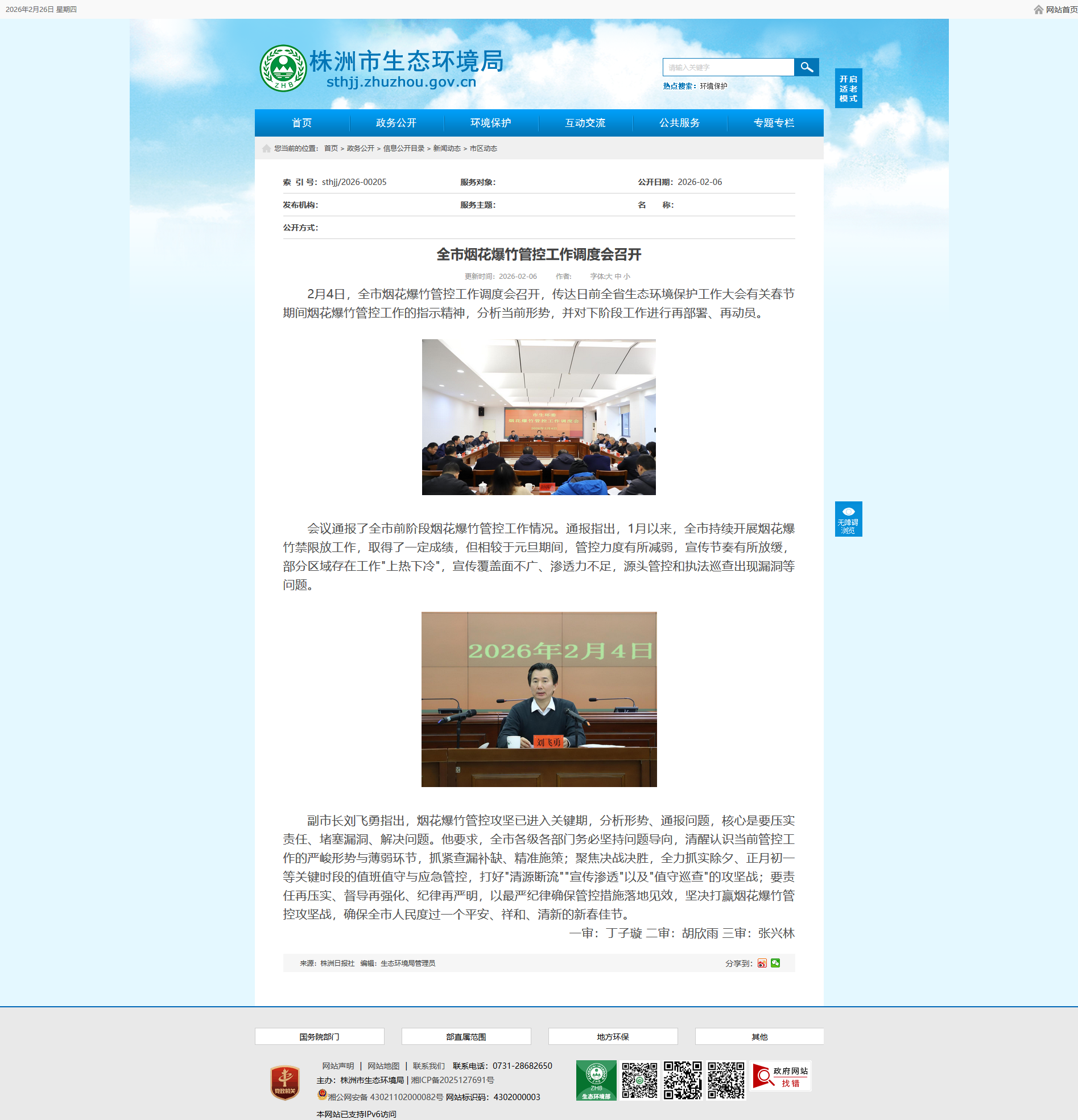
Task: Focus the keyword search input field
Action: (x=728, y=67)
